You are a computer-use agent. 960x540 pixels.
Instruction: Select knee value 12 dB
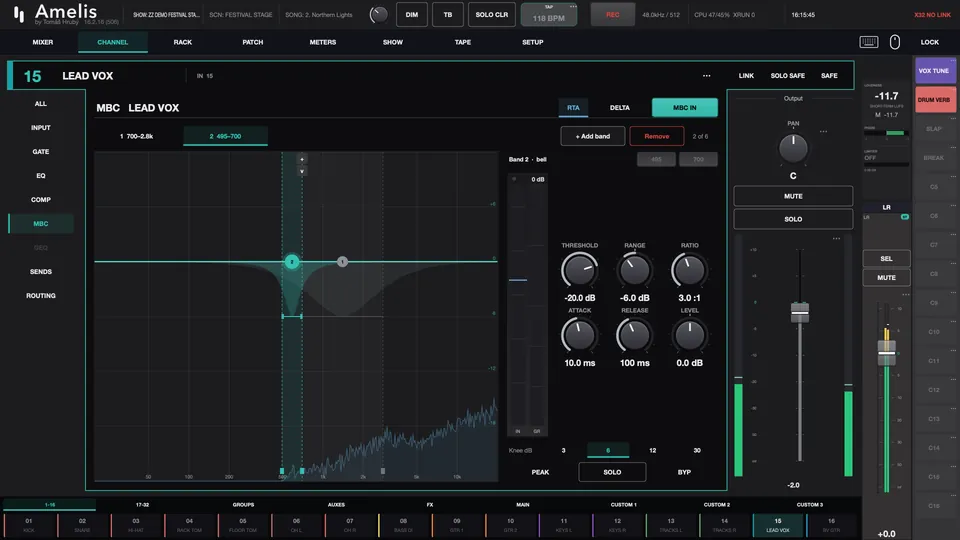(653, 451)
